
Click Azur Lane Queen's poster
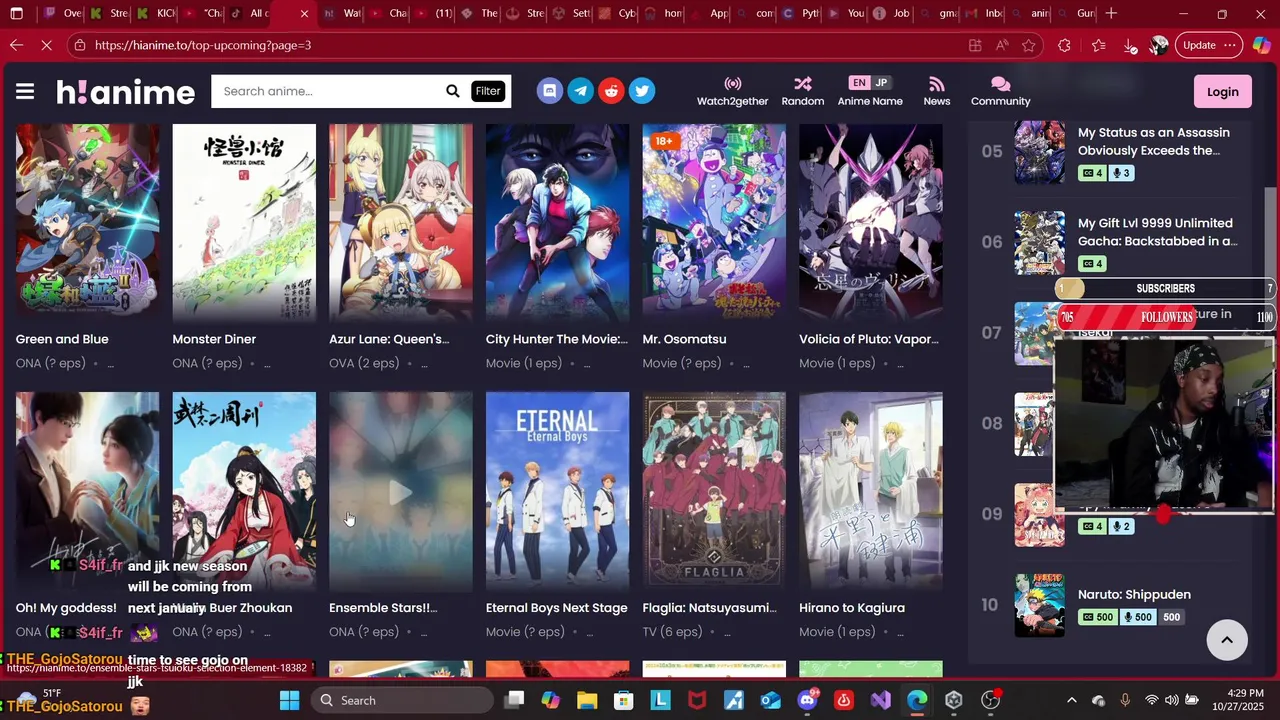(x=400, y=222)
